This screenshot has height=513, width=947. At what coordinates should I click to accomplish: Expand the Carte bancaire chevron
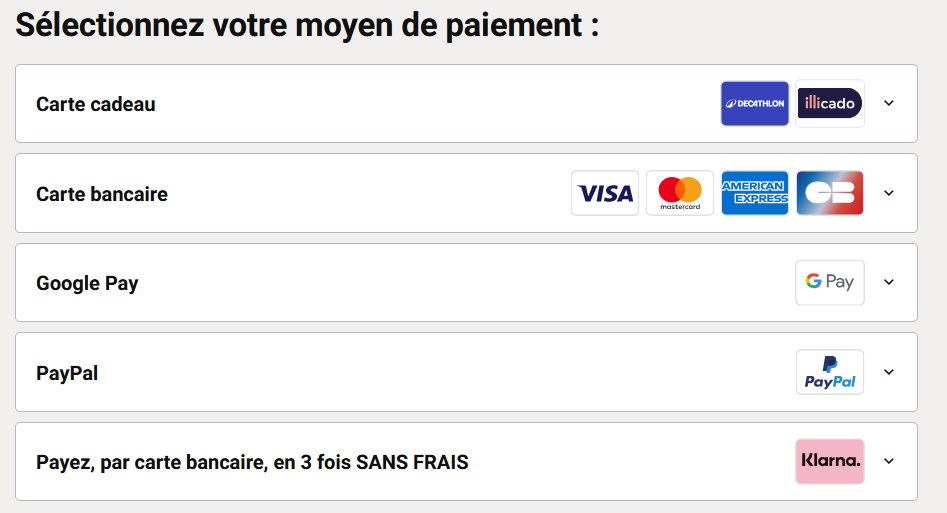tap(888, 193)
